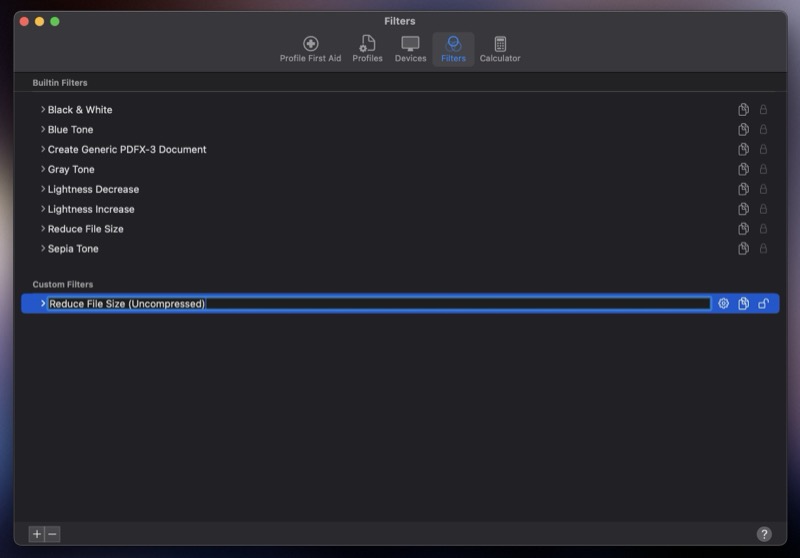This screenshot has height=558, width=800.
Task: Select the Blue Tone filter row
Action: 400,129
